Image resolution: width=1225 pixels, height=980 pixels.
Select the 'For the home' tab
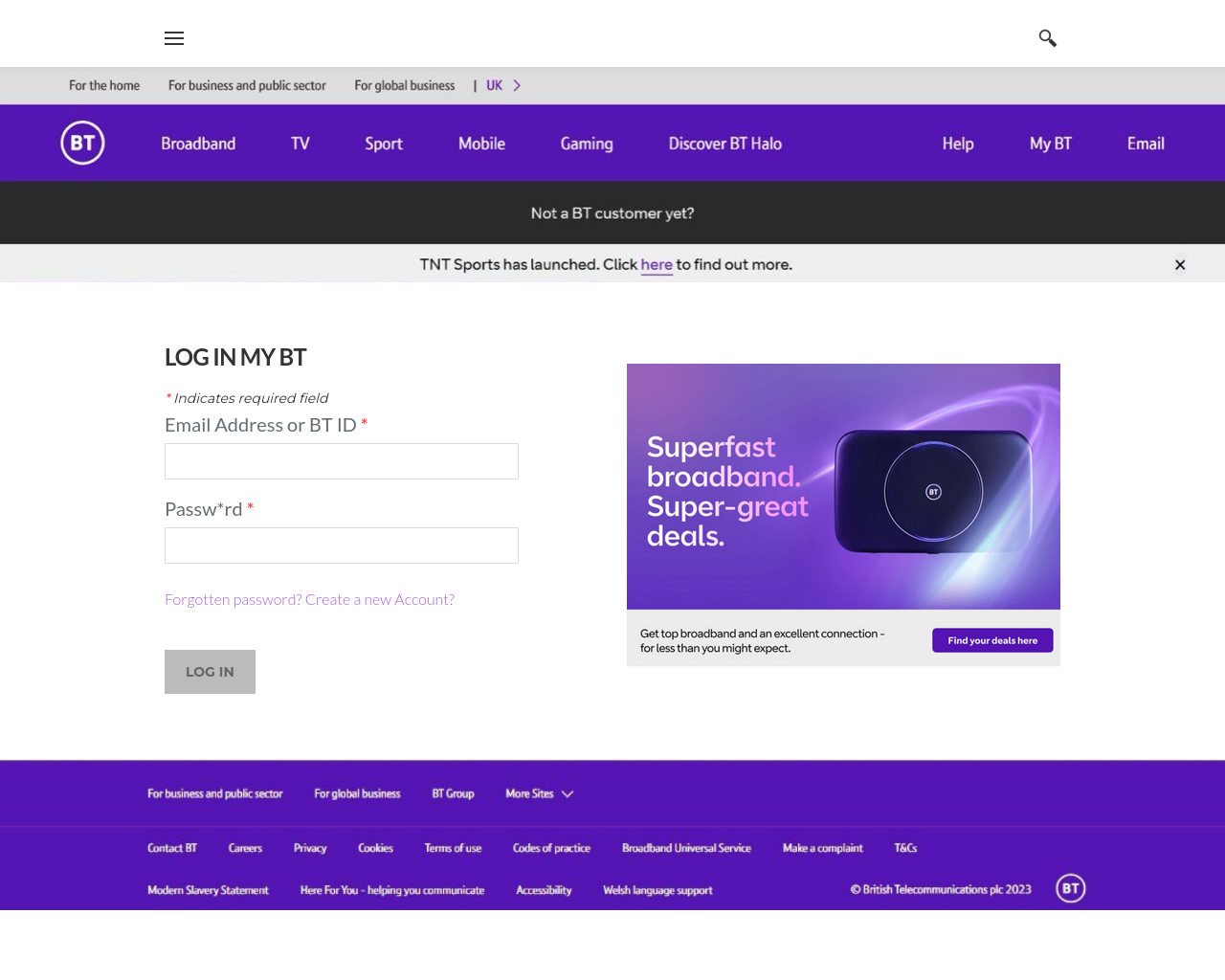[104, 85]
